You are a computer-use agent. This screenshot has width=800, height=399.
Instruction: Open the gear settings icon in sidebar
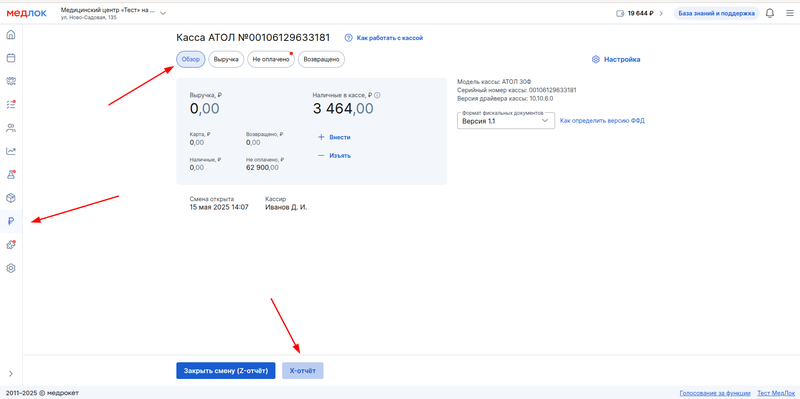click(11, 268)
